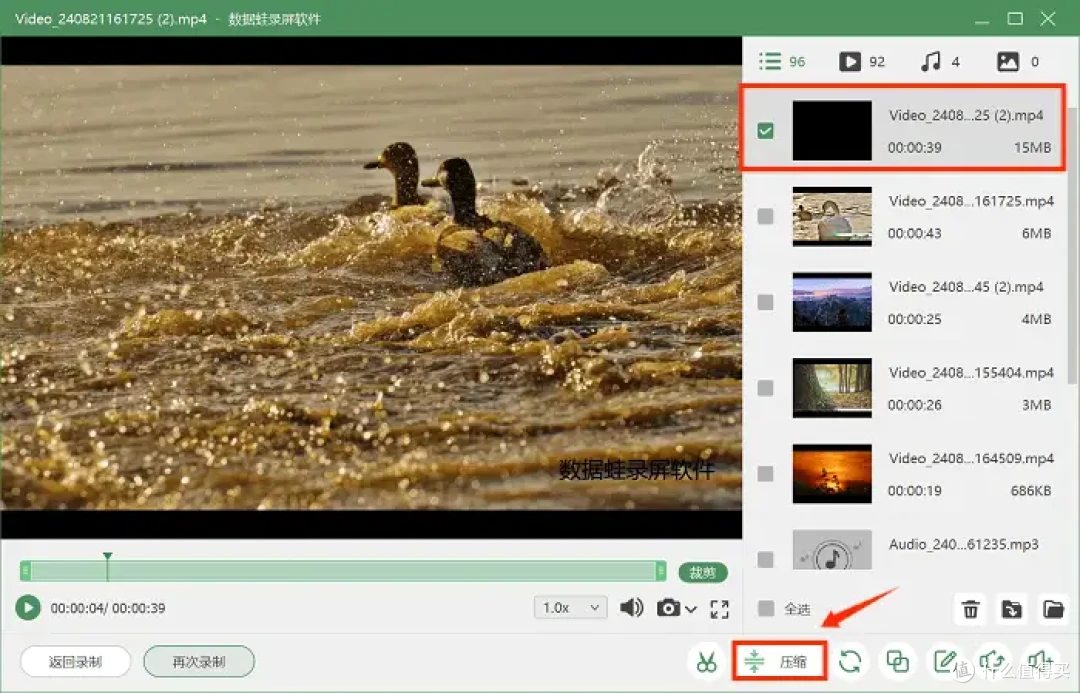Click the left trim handle on timeline
This screenshot has height=693, width=1080.
coord(25,571)
